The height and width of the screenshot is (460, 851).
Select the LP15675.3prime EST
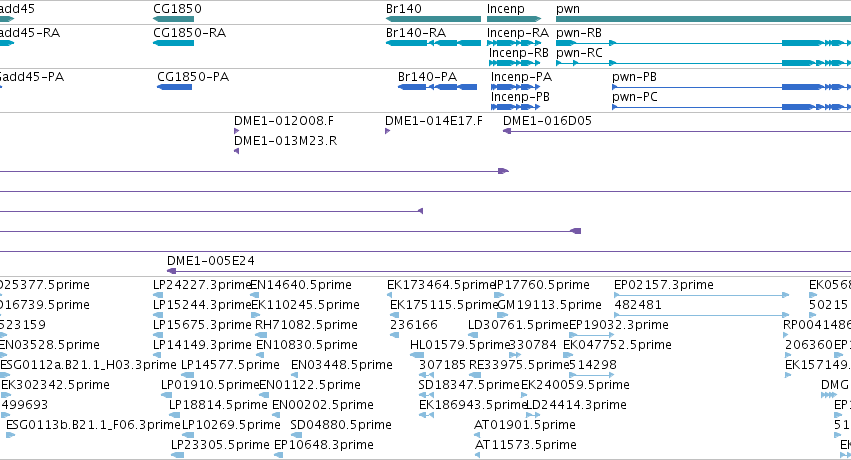coord(158,335)
